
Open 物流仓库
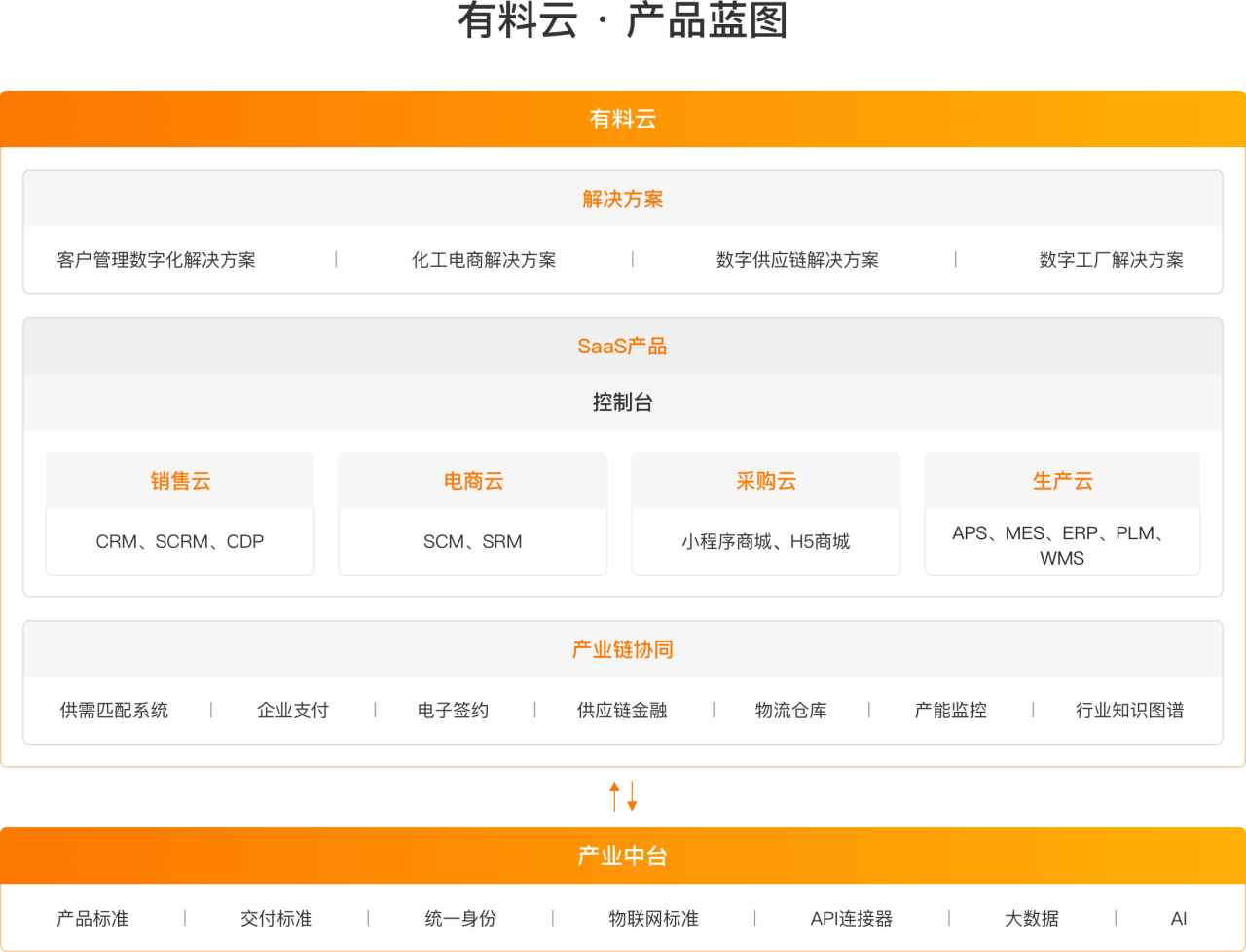tap(791, 711)
